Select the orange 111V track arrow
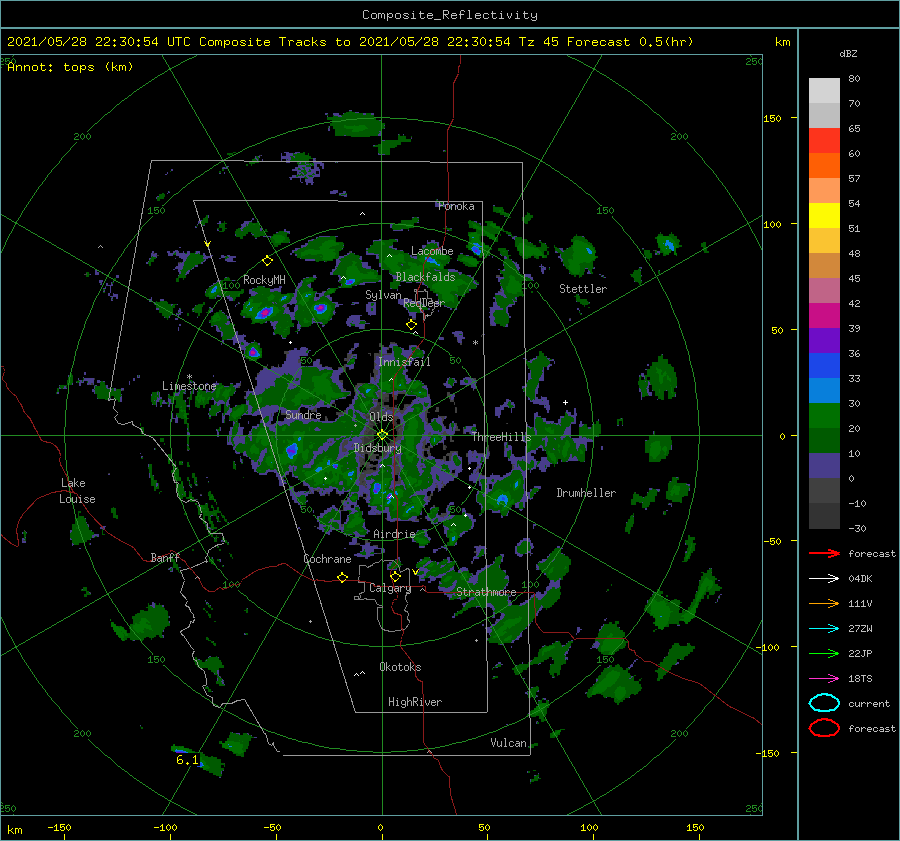The image size is (900, 841). 824,603
